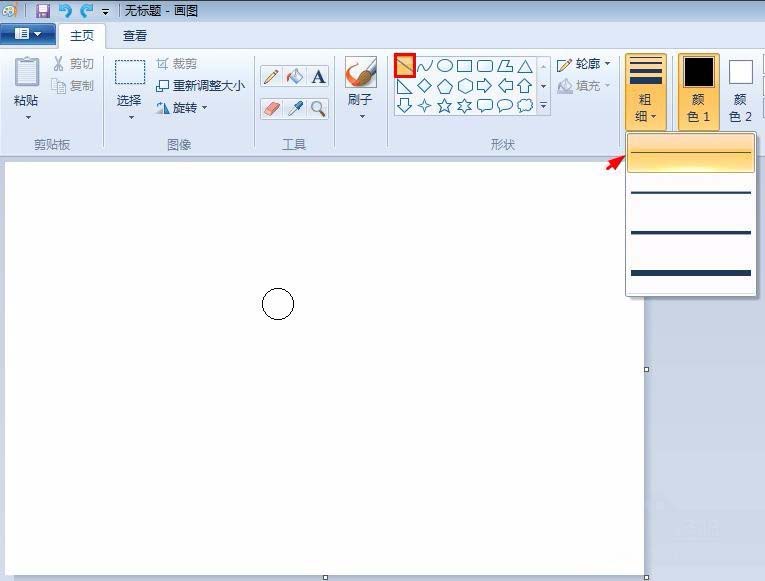The height and width of the screenshot is (581, 765).
Task: Open the Customize Quick Access Toolbar dropdown
Action: [105, 11]
